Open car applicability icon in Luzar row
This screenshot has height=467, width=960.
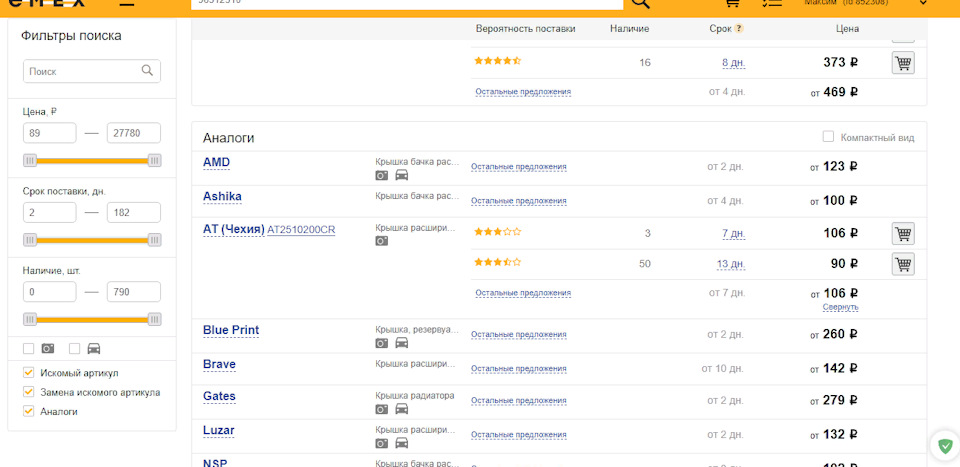click(402, 443)
